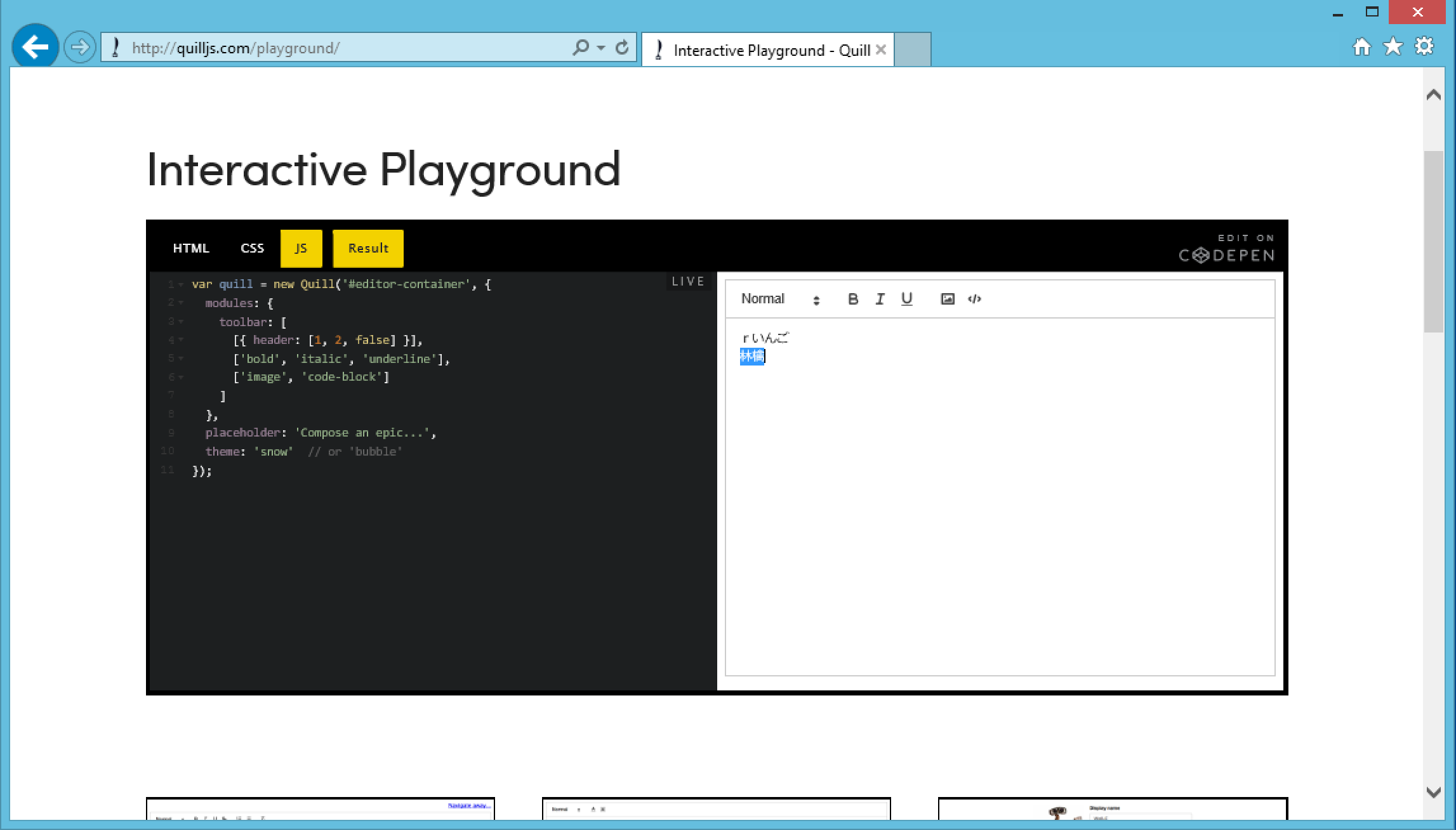1456x830 pixels.
Task: Collapse code fold arrow on line 5
Action: 181,359
